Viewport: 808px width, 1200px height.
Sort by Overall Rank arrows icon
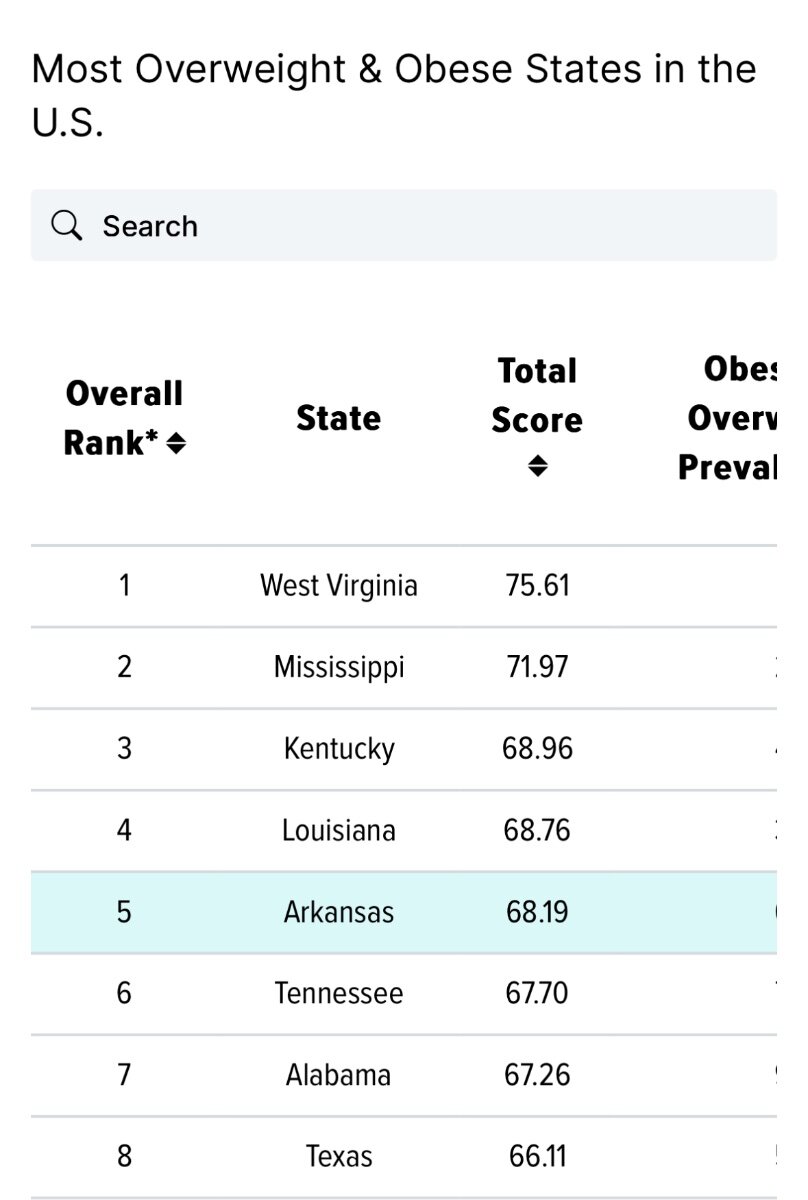click(x=175, y=443)
